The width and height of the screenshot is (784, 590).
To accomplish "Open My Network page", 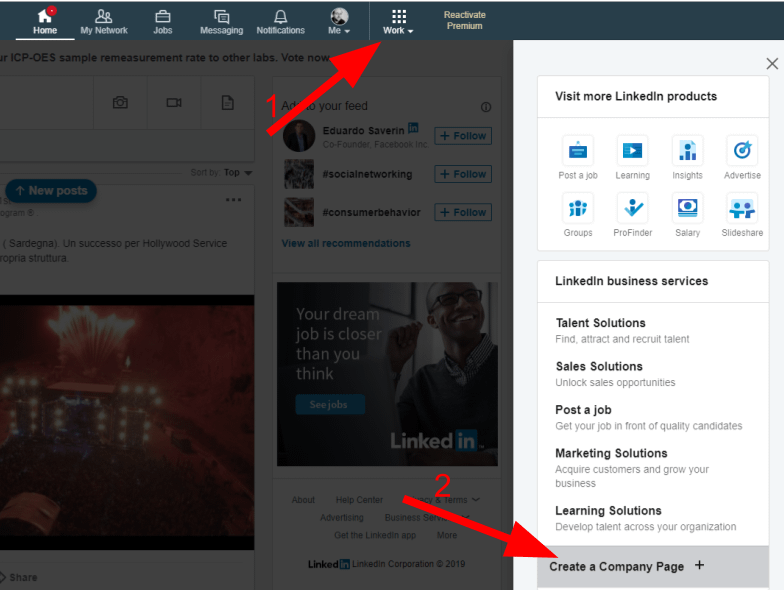I will [x=104, y=22].
